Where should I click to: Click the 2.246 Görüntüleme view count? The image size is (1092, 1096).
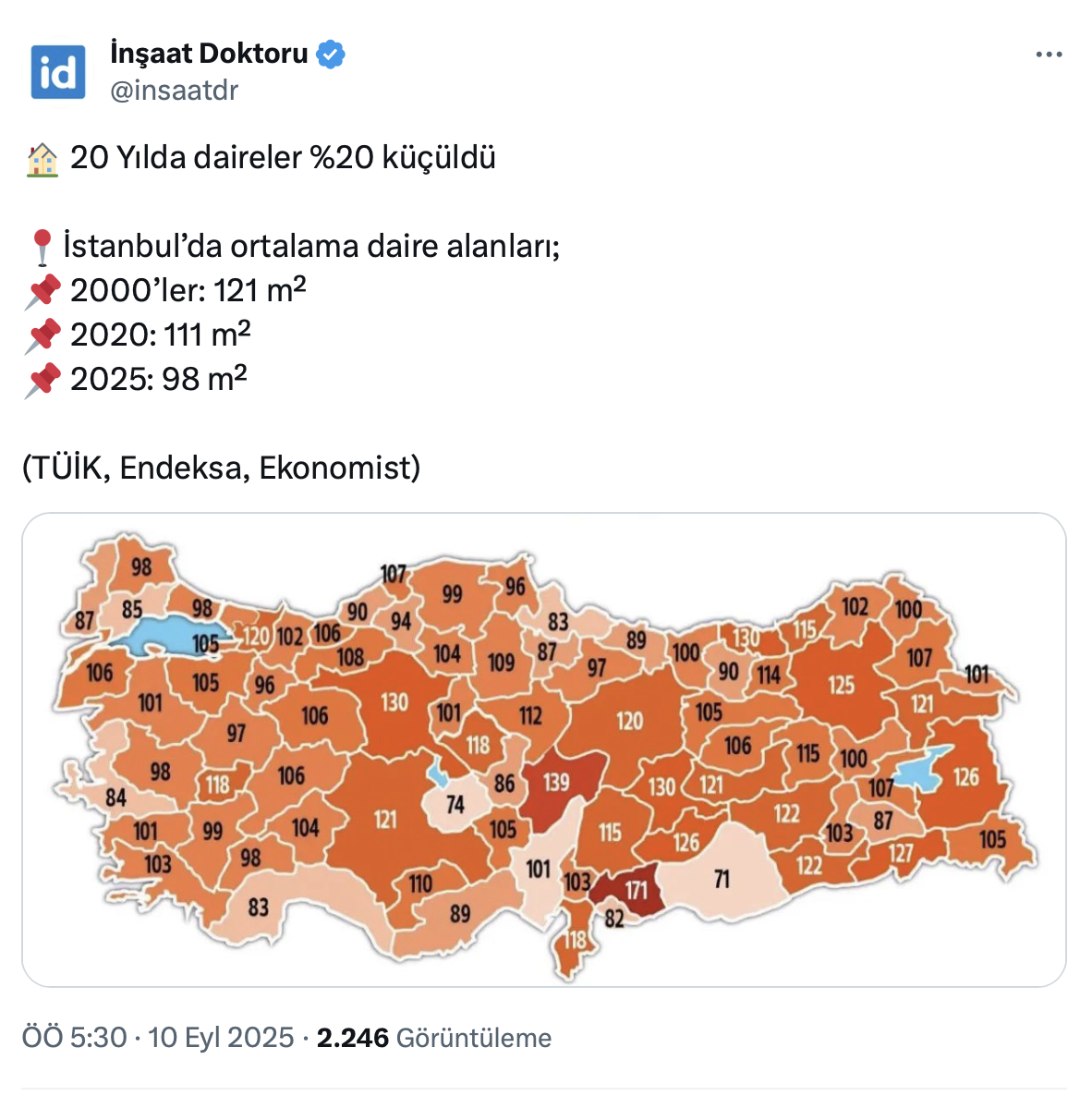click(x=433, y=1038)
